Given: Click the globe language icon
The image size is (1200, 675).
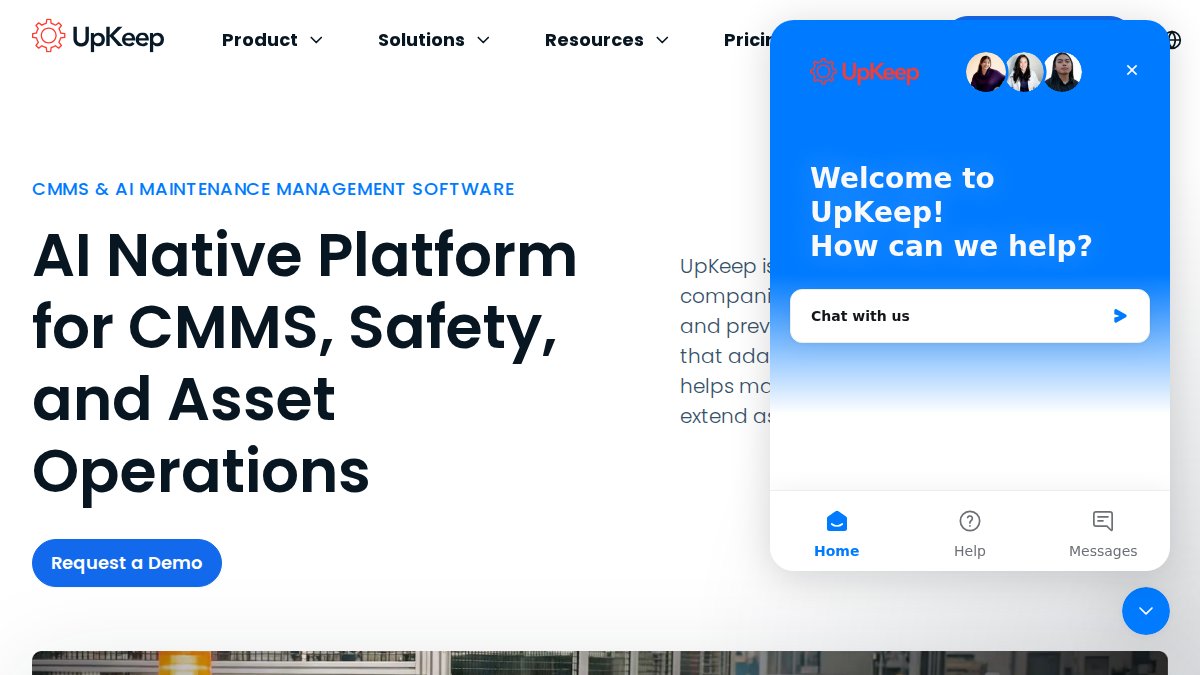Looking at the screenshot, I should point(1175,40).
